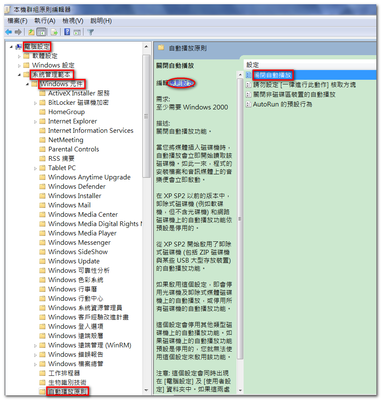Open the 說明(H) menu
The image size is (381, 400).
[101, 21]
